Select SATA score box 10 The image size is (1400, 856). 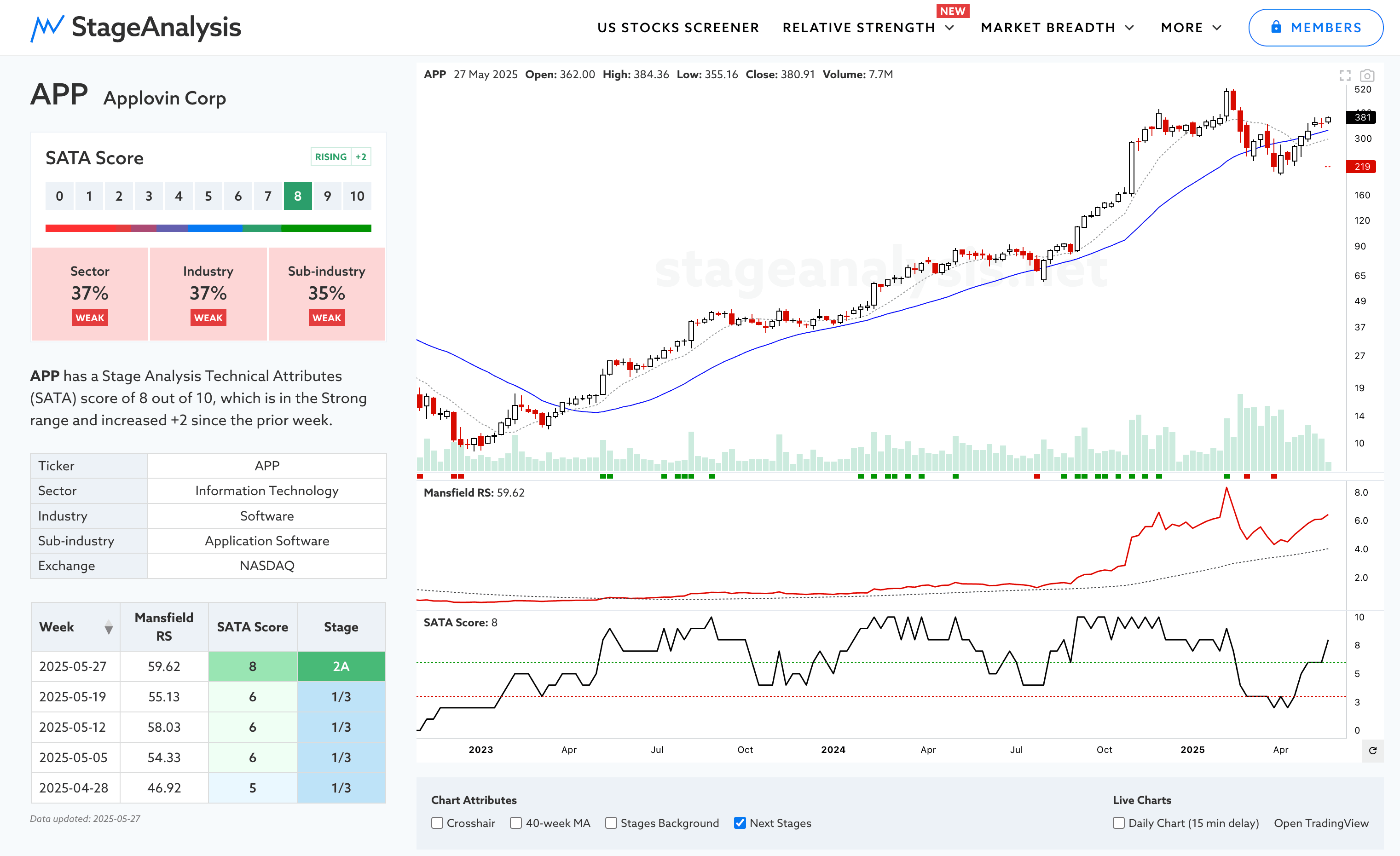pyautogui.click(x=358, y=196)
